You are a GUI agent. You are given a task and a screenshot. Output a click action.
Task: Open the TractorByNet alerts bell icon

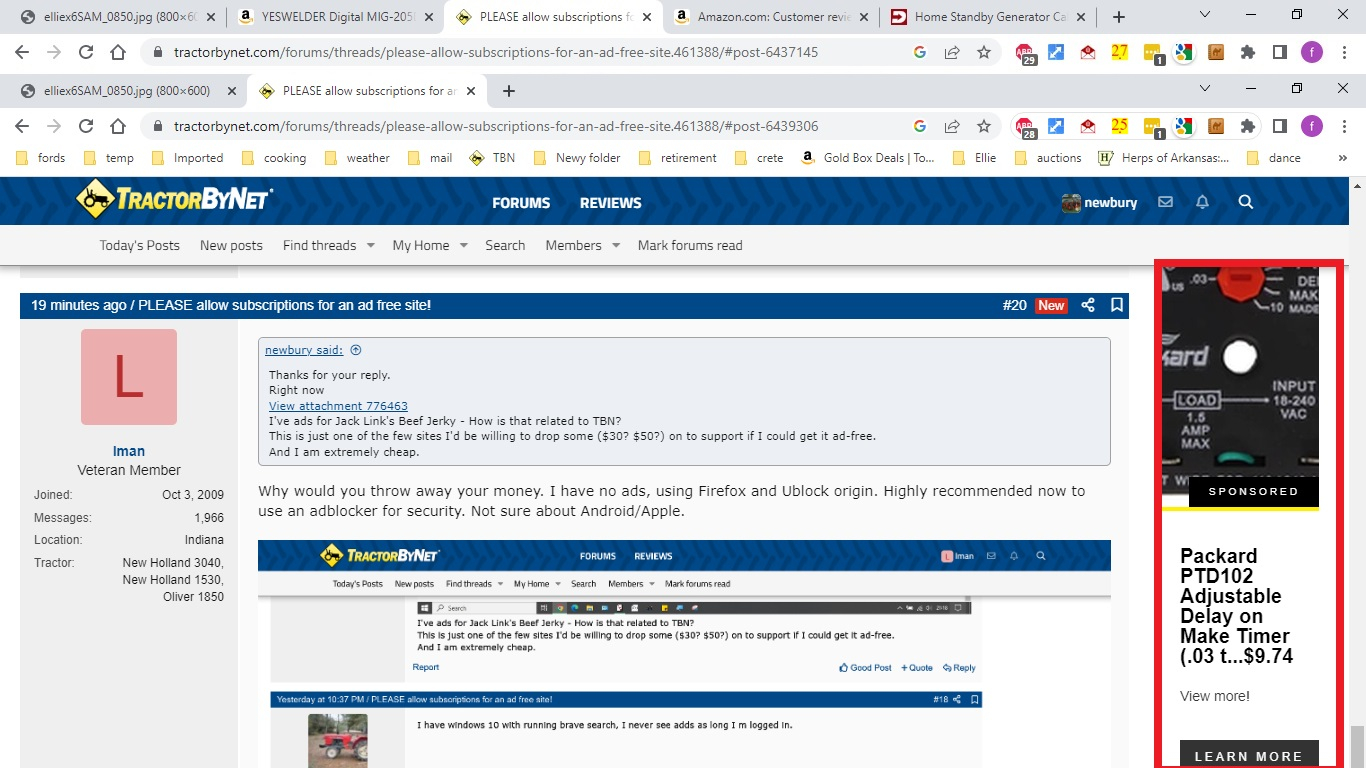(1203, 202)
